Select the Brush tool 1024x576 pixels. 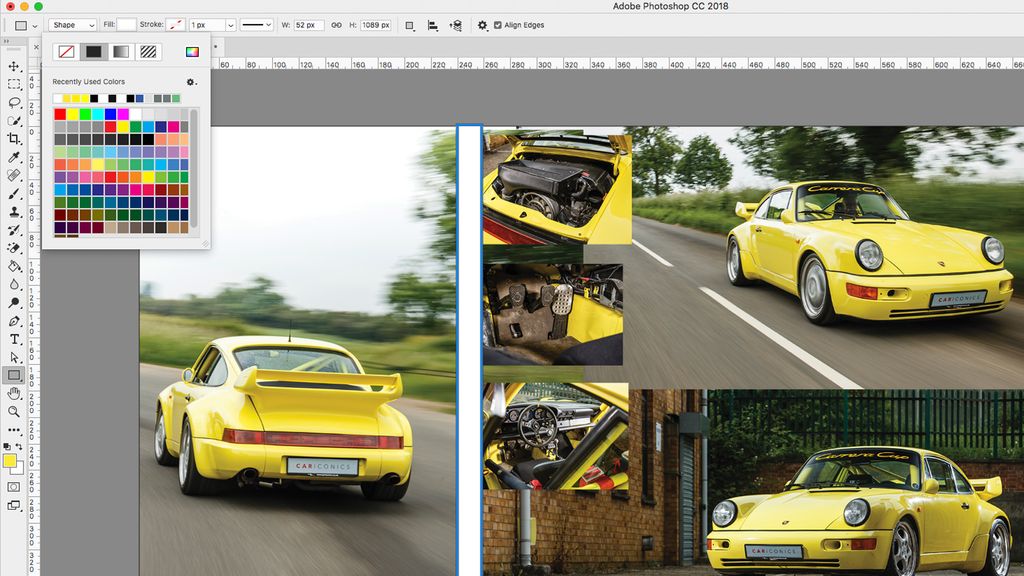pos(13,194)
